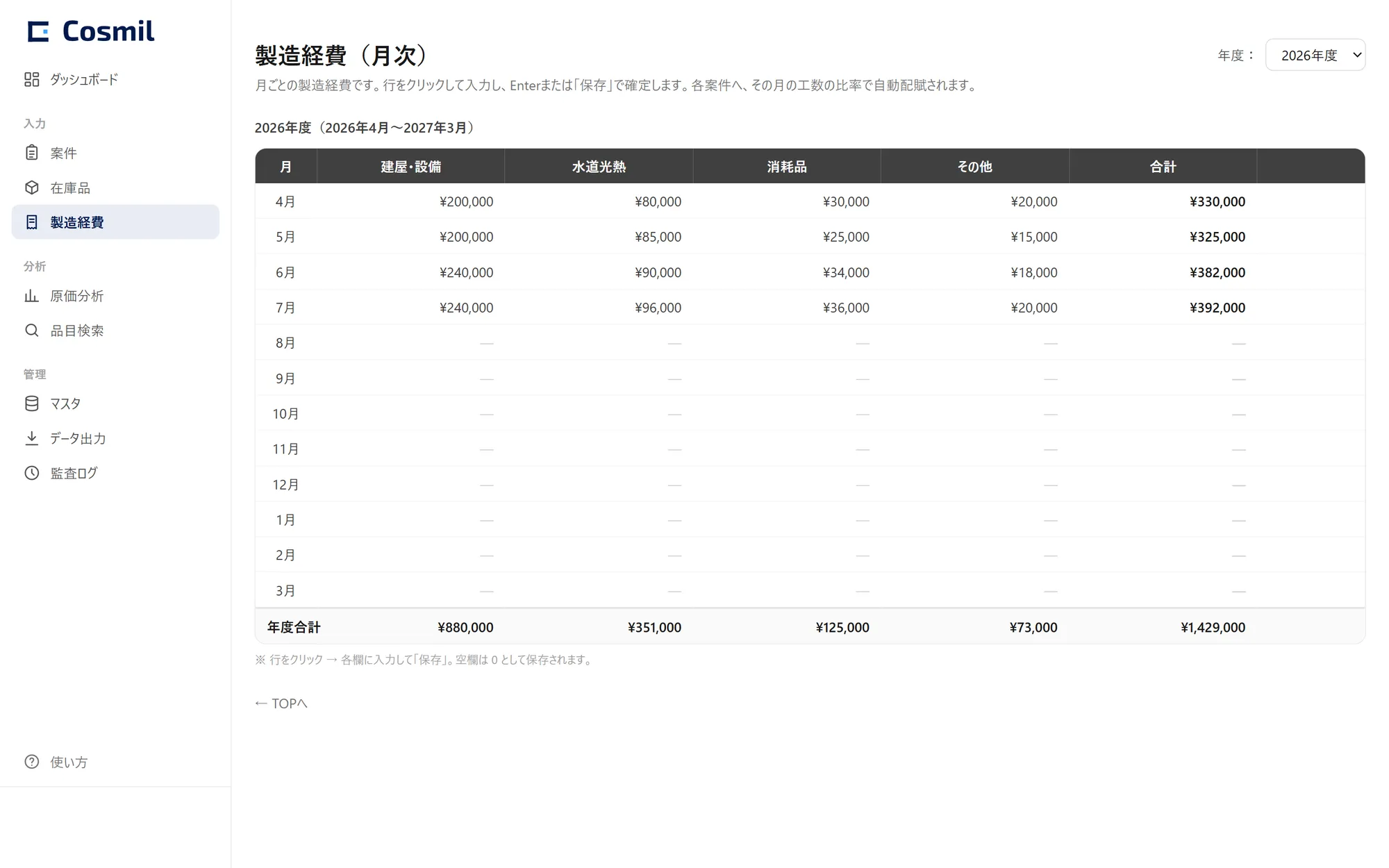Screen dimensions: 1389x868
Task: Click 7月 total ¥392,000
Action: click(1217, 308)
